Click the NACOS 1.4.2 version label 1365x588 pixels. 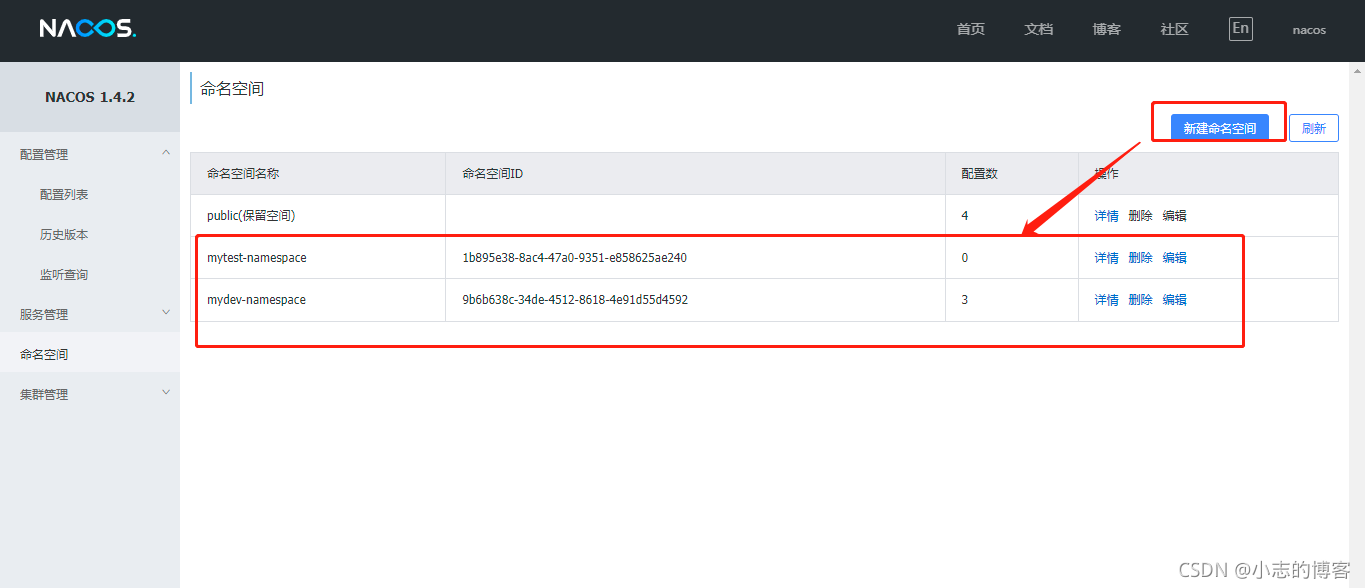pos(90,97)
